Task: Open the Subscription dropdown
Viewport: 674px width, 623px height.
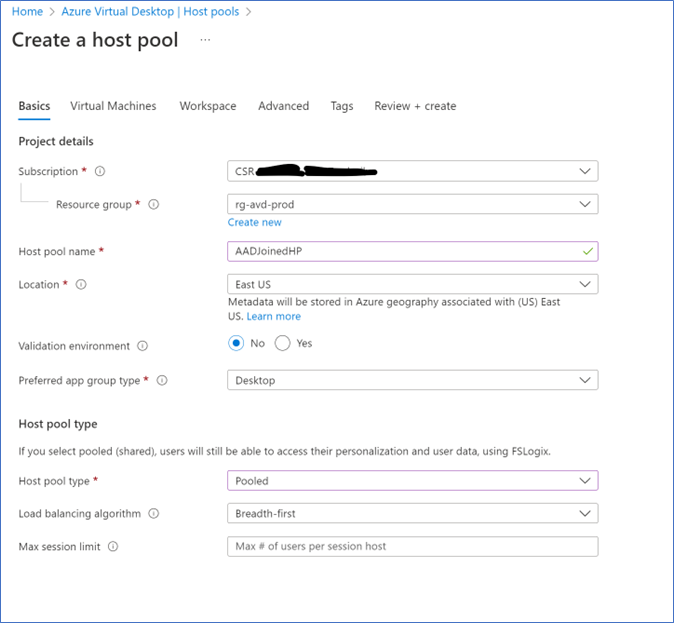Action: pos(413,171)
